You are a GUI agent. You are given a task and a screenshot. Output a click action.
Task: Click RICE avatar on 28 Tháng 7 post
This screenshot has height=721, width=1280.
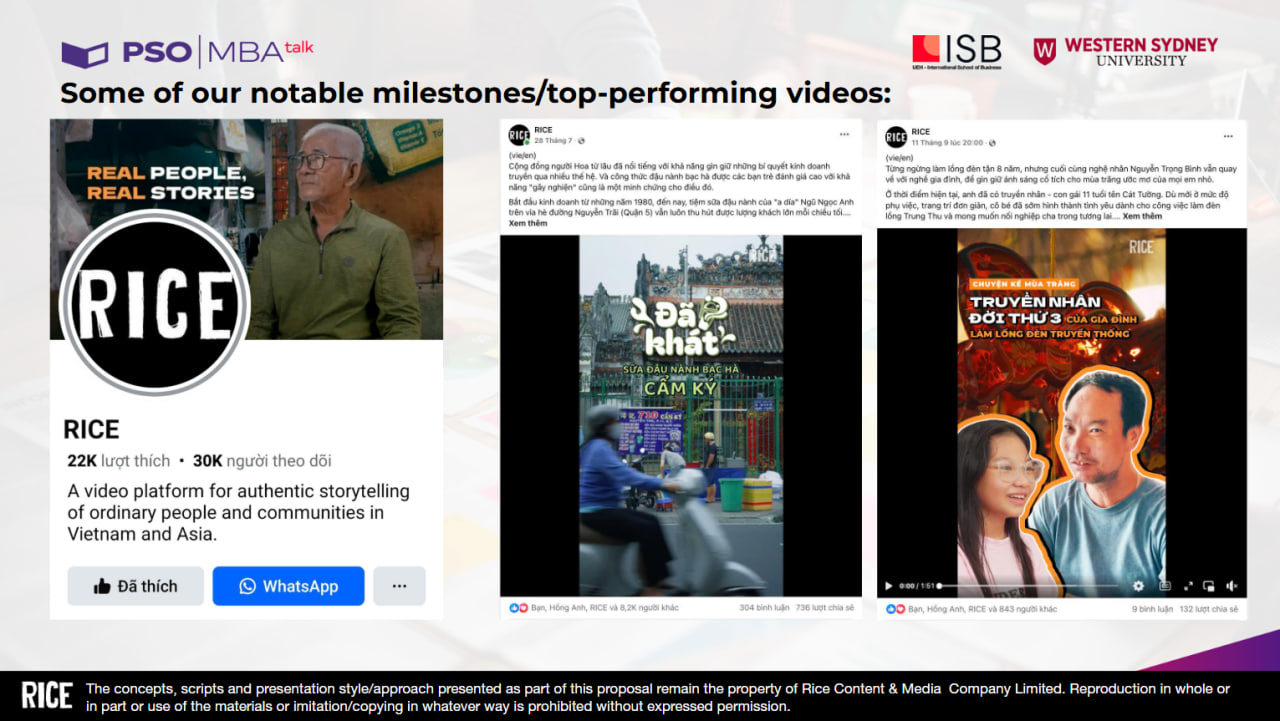[519, 135]
